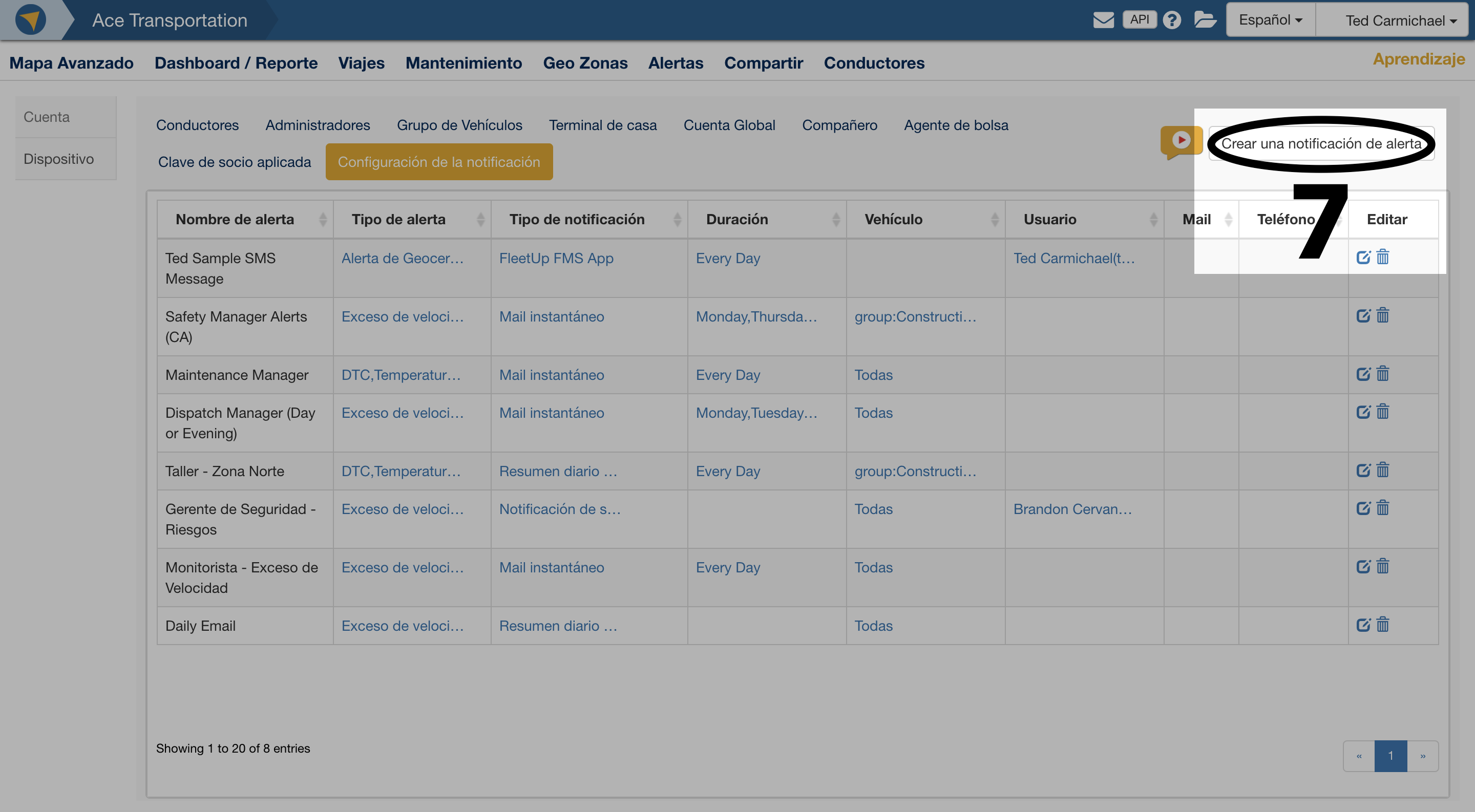Image resolution: width=1475 pixels, height=812 pixels.
Task: Edit the Taller - Zona Norte alert
Action: [x=1363, y=471]
